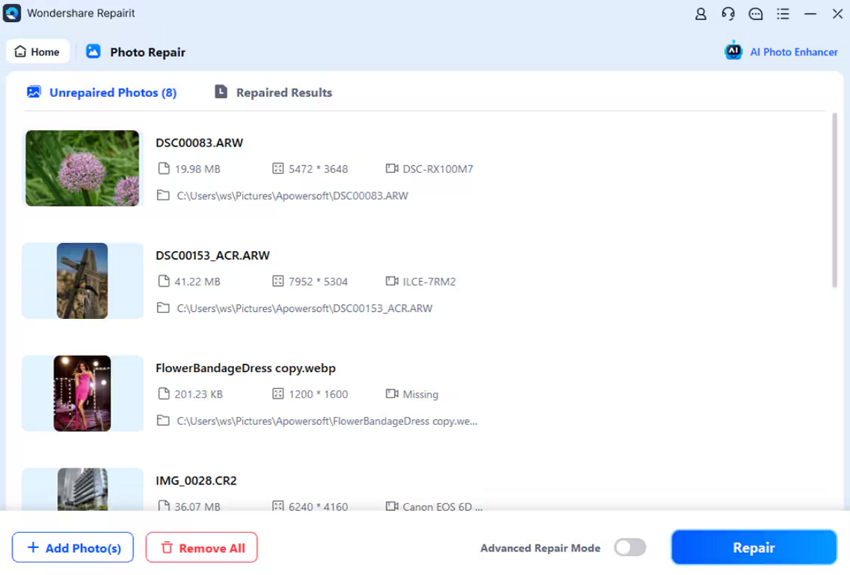
Task: Click Remove All button
Action: [201, 548]
